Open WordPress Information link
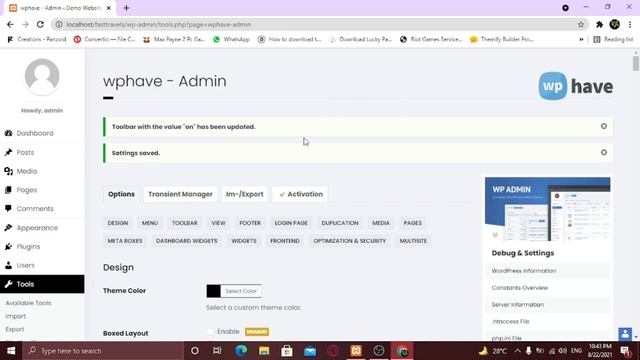 point(524,271)
